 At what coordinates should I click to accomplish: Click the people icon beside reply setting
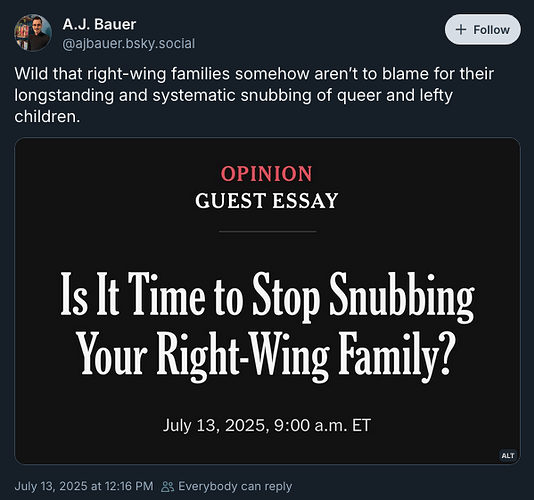167,486
